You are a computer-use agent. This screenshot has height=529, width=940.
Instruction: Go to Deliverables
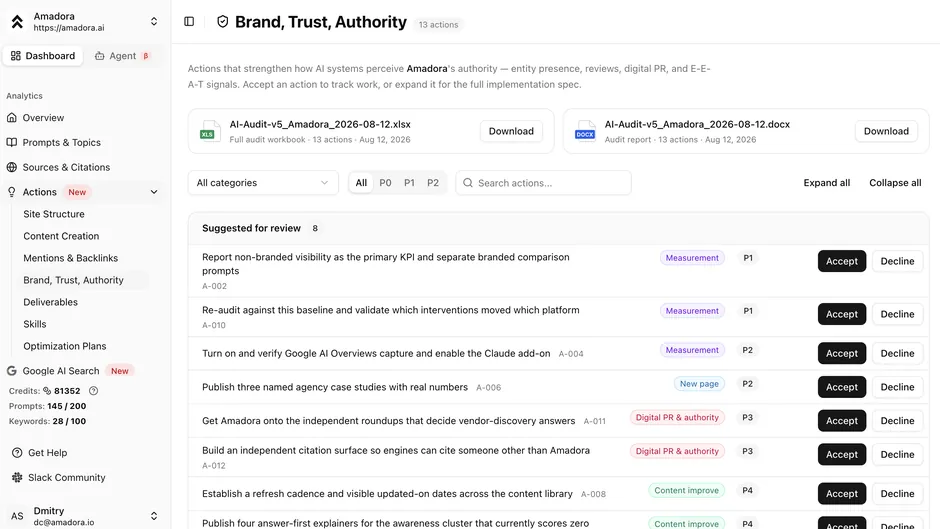[x=50, y=302]
